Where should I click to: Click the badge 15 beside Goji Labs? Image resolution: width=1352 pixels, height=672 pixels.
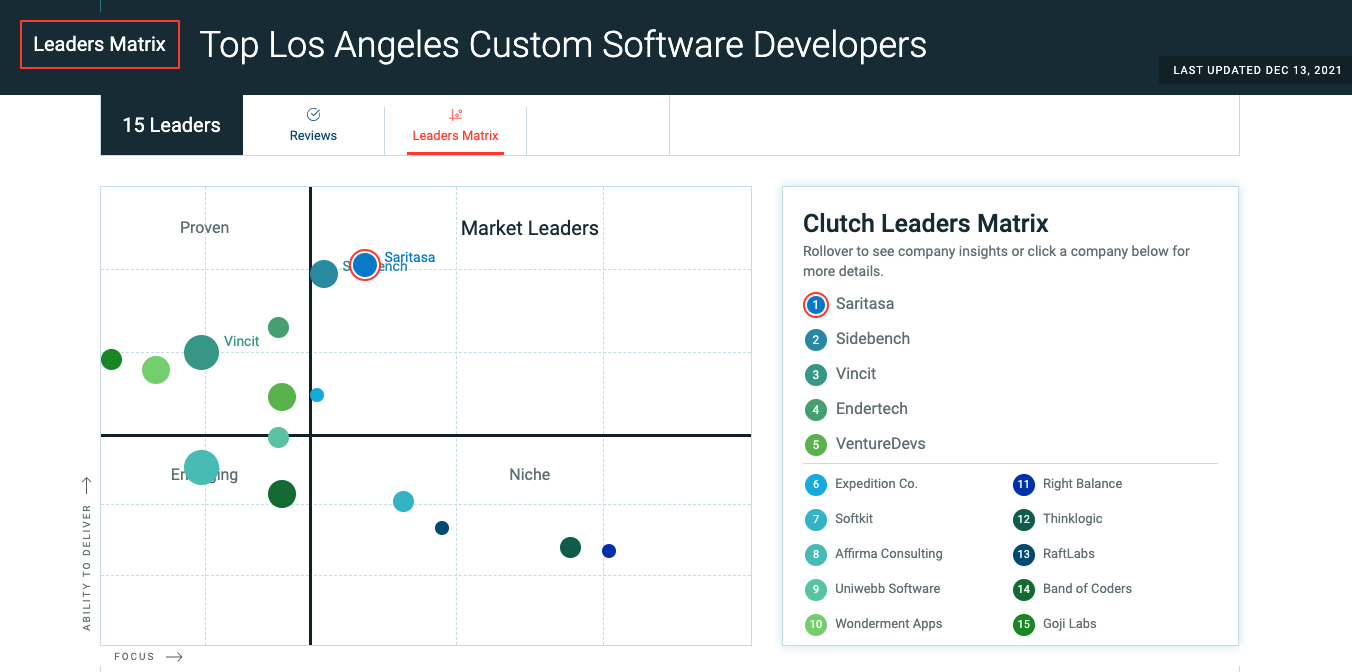pyautogui.click(x=1022, y=624)
